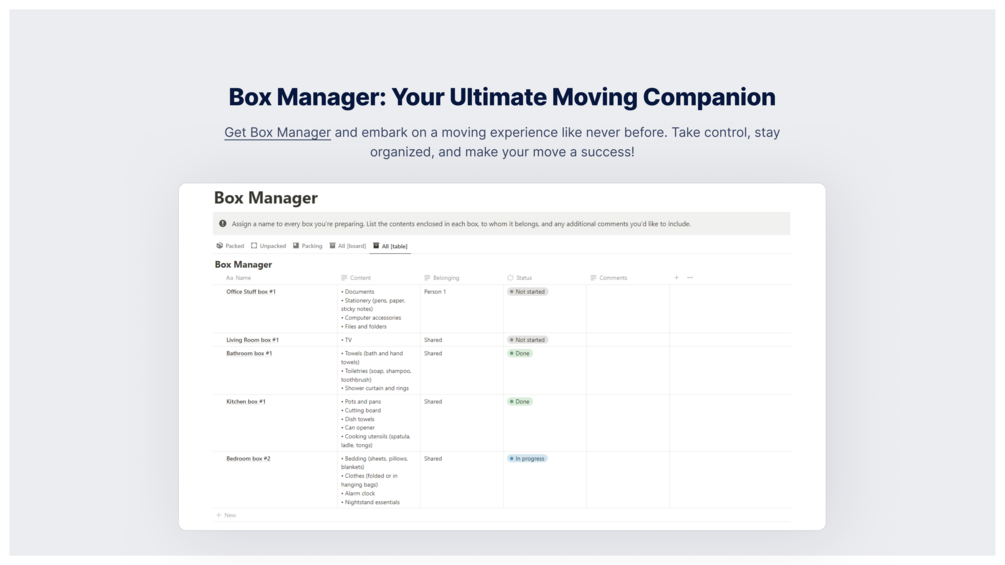Click the info icon in the callout
This screenshot has width=1005, height=565.
pyautogui.click(x=222, y=224)
